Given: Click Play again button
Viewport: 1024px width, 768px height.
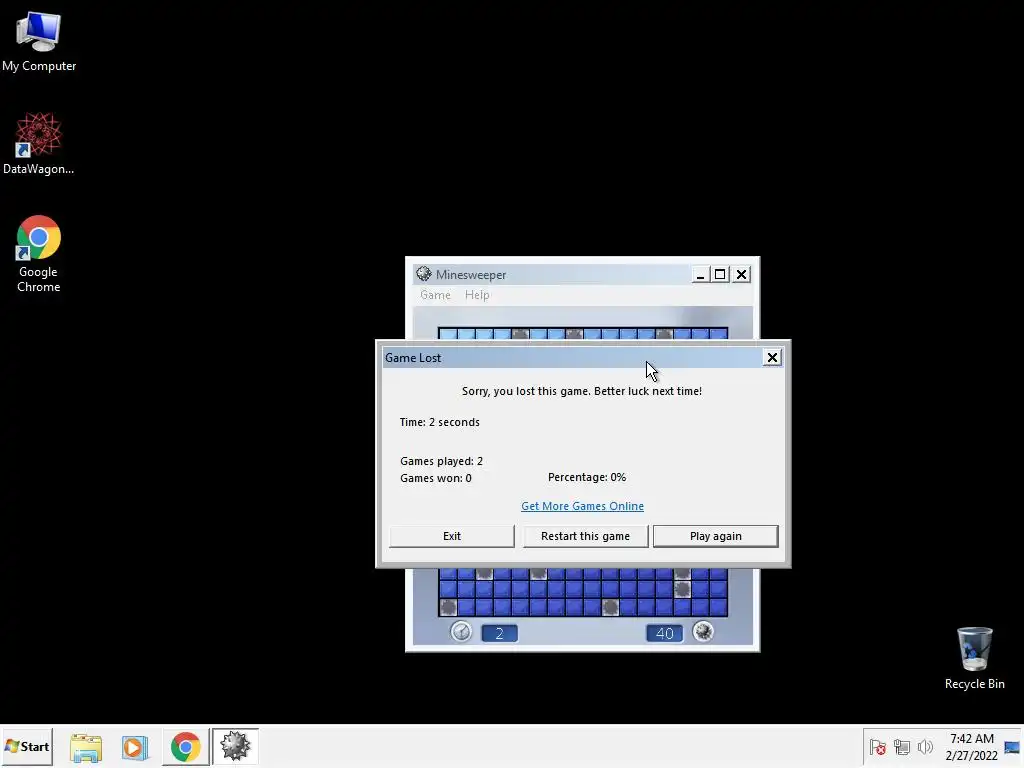Looking at the screenshot, I should [x=716, y=536].
